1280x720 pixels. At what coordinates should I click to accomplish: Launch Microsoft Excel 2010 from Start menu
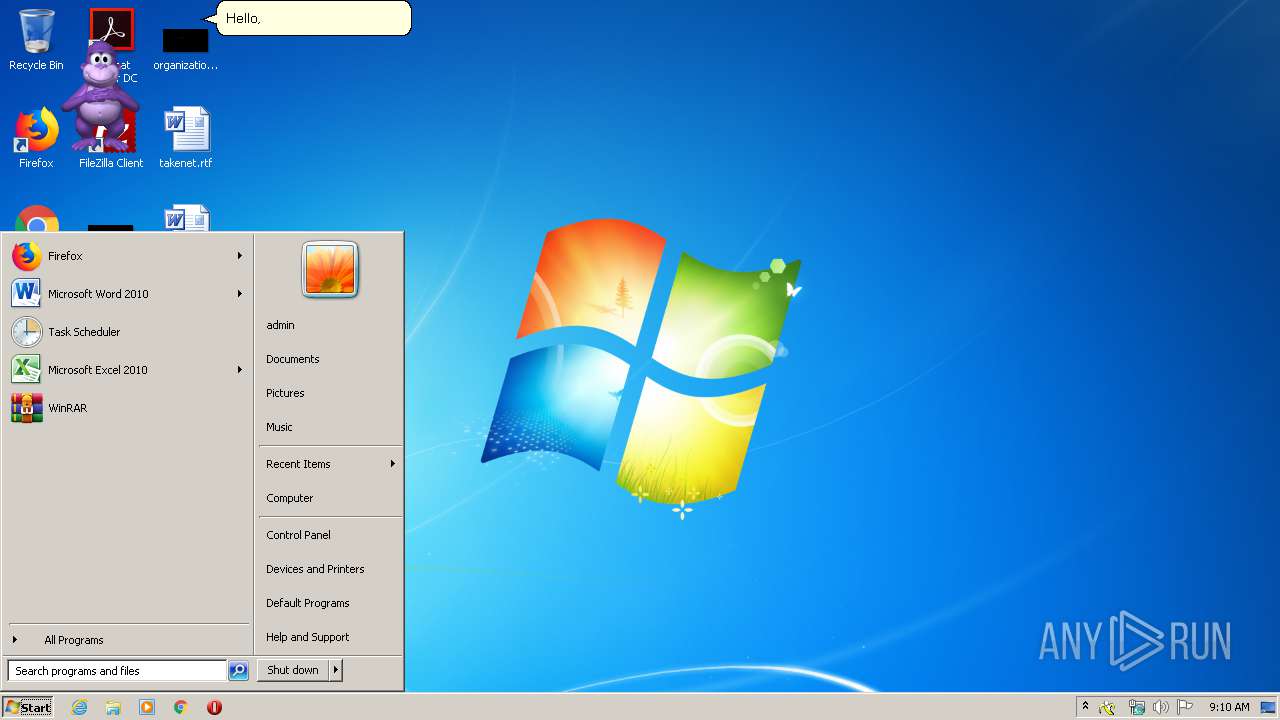tap(127, 370)
